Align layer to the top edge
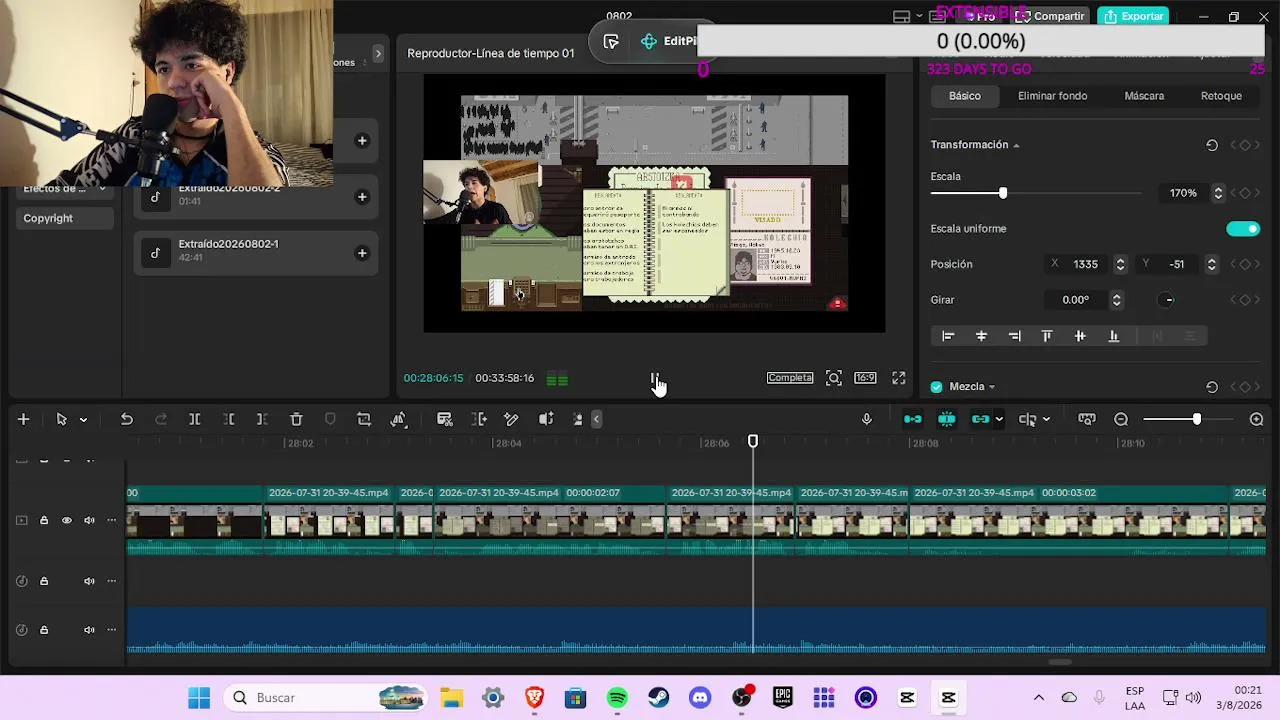The width and height of the screenshot is (1280, 720). pyautogui.click(x=1047, y=336)
